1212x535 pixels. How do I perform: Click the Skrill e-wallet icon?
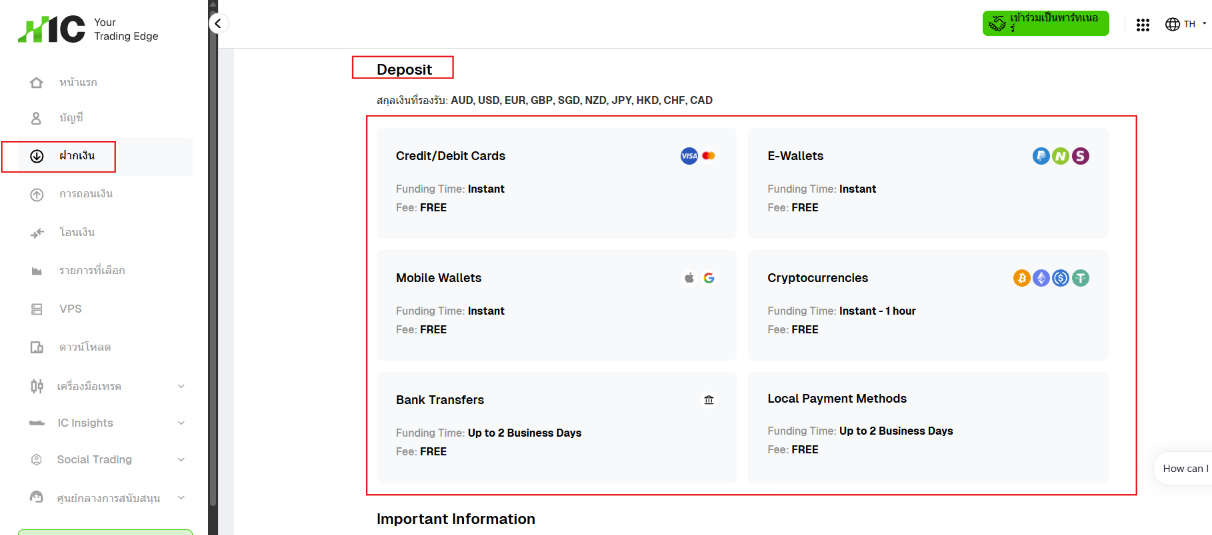(1080, 156)
